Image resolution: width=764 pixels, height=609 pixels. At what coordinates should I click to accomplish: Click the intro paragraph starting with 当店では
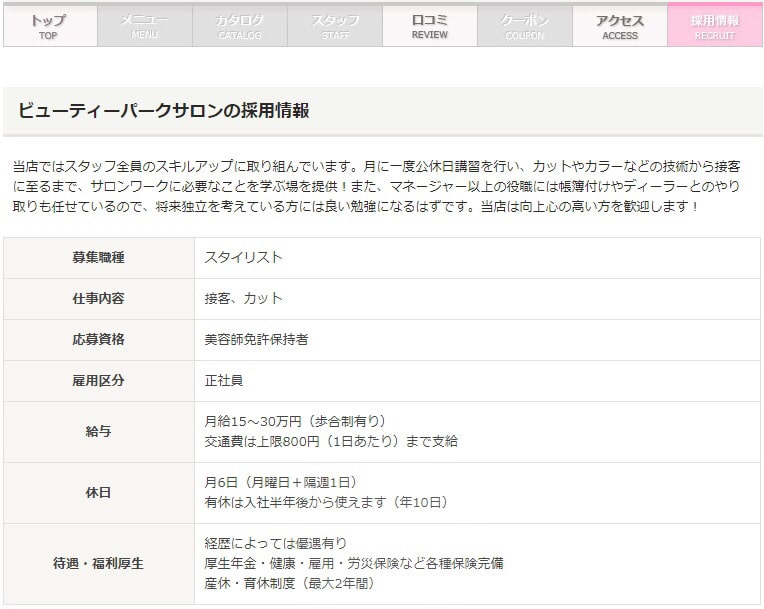(380, 186)
